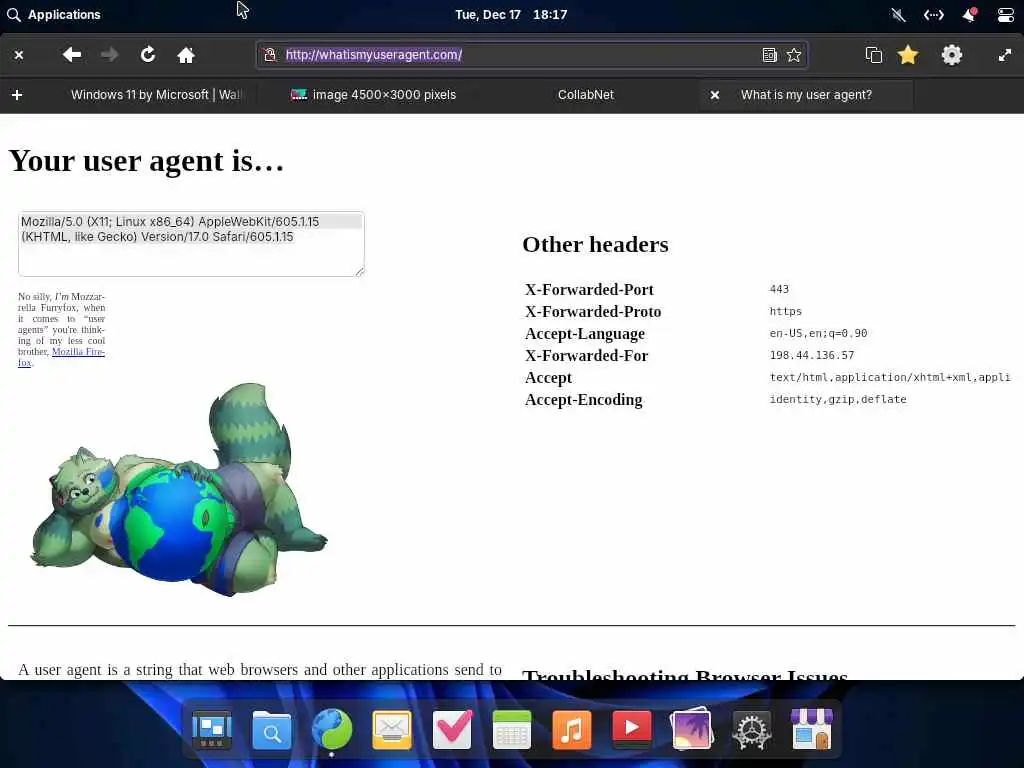The width and height of the screenshot is (1024, 768).
Task: Go back with the back arrow button
Action: click(x=72, y=55)
